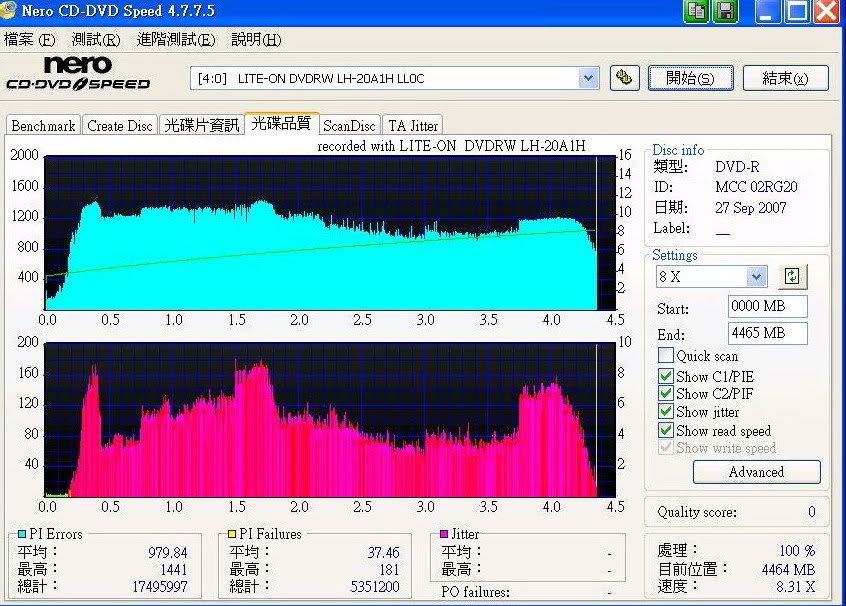
Task: Switch to the Create Disc tab
Action: coord(120,126)
